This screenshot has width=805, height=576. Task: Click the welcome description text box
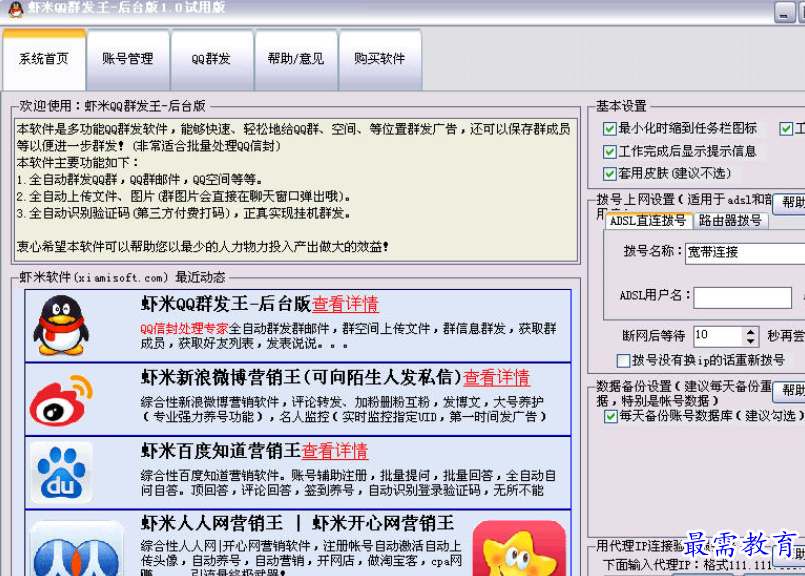[296, 191]
